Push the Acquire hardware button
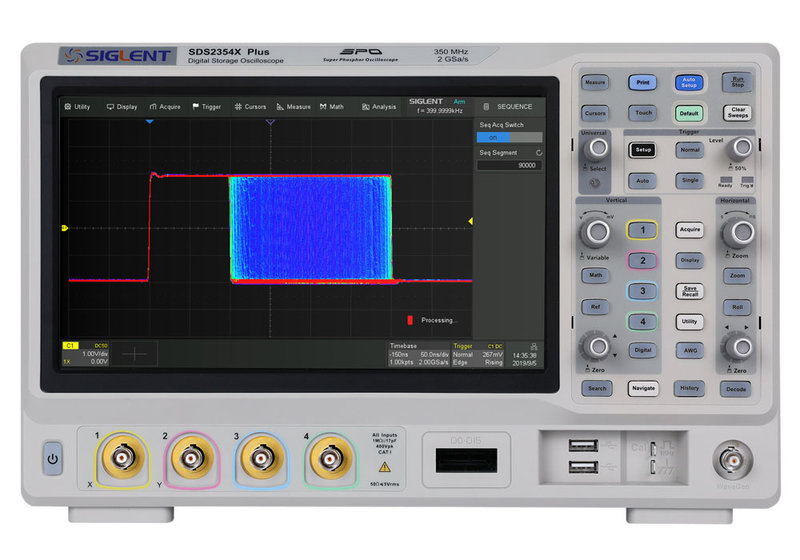Viewport: 800px width, 560px height. (x=690, y=230)
